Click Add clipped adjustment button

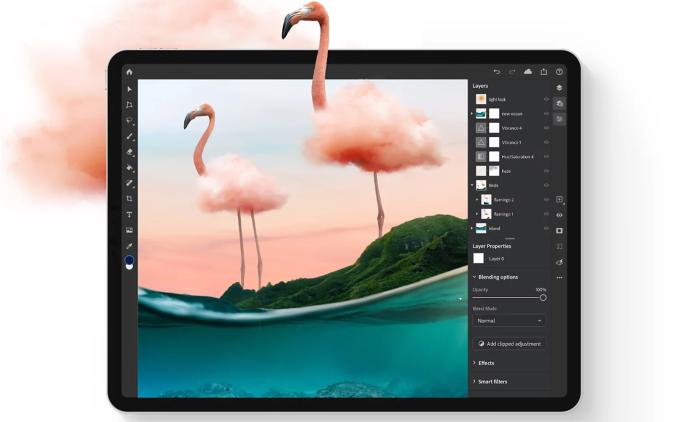[x=510, y=344]
